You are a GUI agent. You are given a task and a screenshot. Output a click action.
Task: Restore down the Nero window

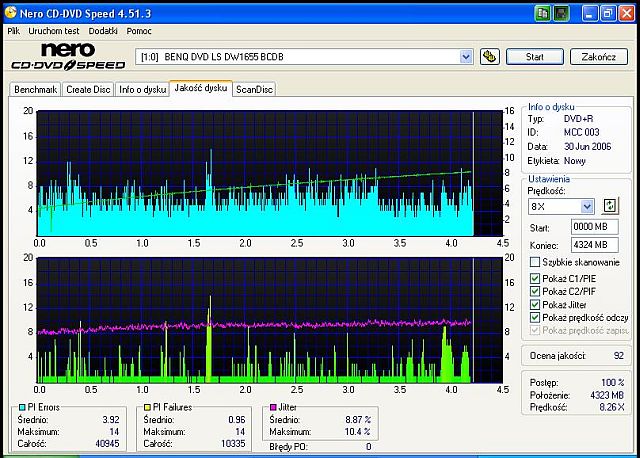pyautogui.click(x=608, y=13)
